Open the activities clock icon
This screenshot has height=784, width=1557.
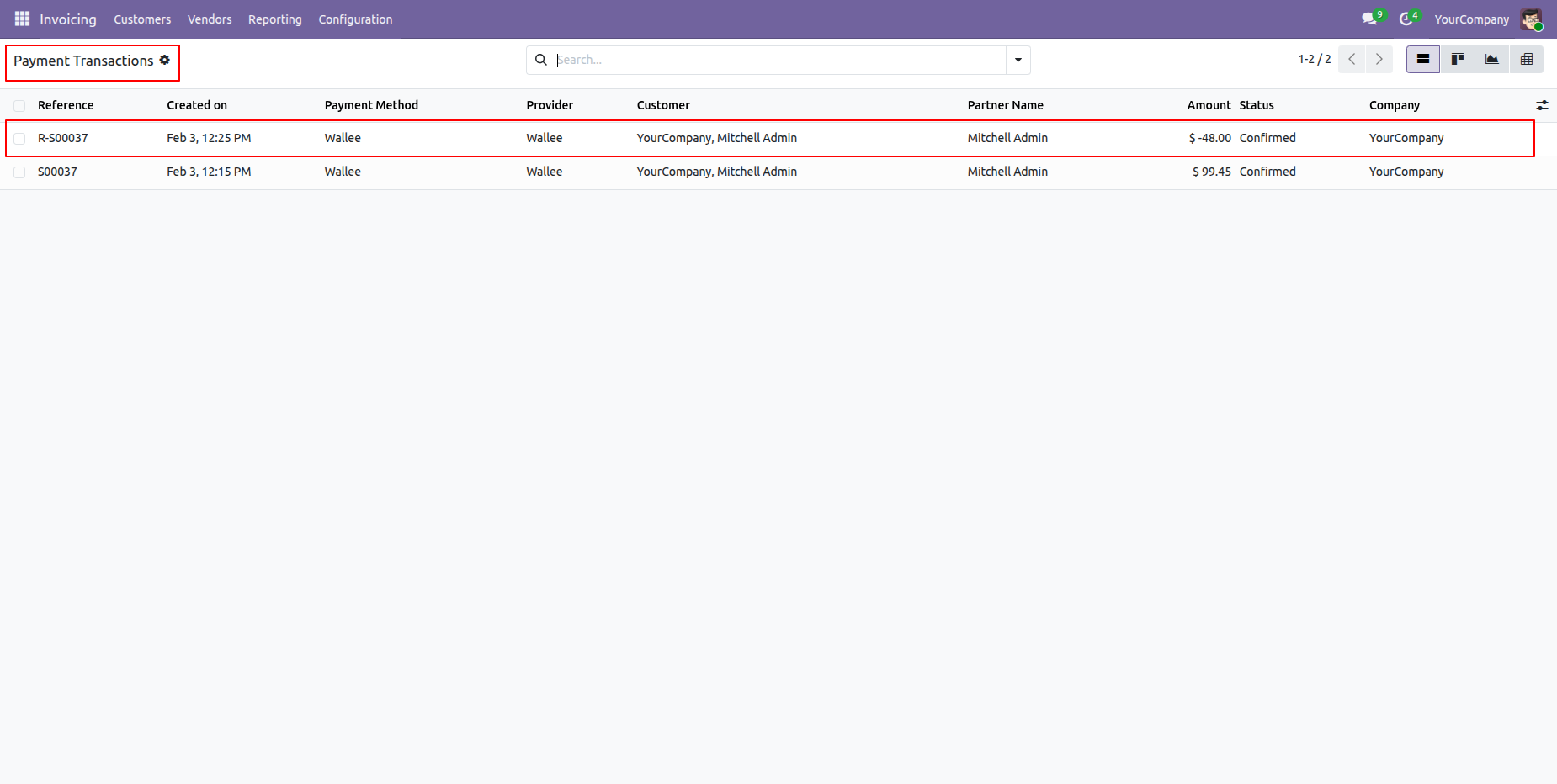(x=1406, y=19)
